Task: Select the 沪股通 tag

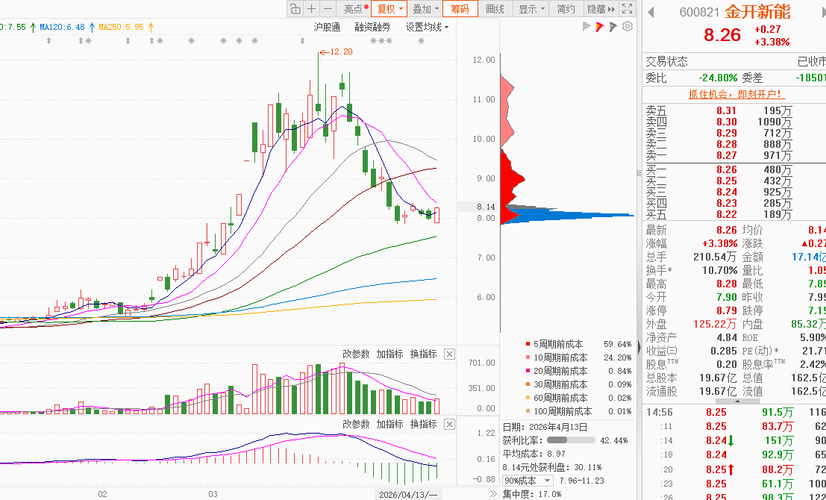Action: (x=327, y=27)
